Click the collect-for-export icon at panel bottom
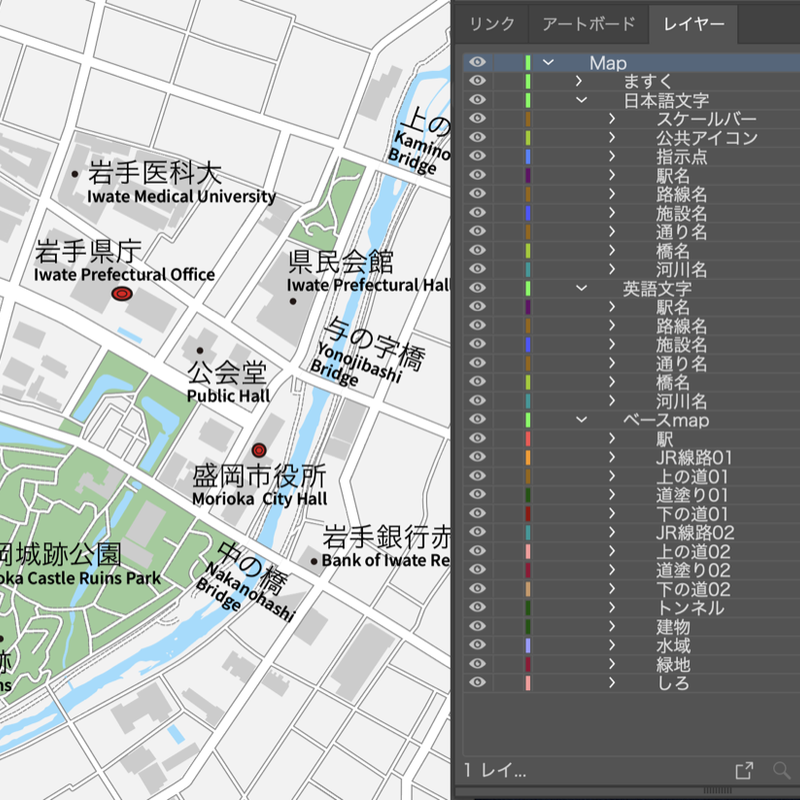 click(x=744, y=770)
